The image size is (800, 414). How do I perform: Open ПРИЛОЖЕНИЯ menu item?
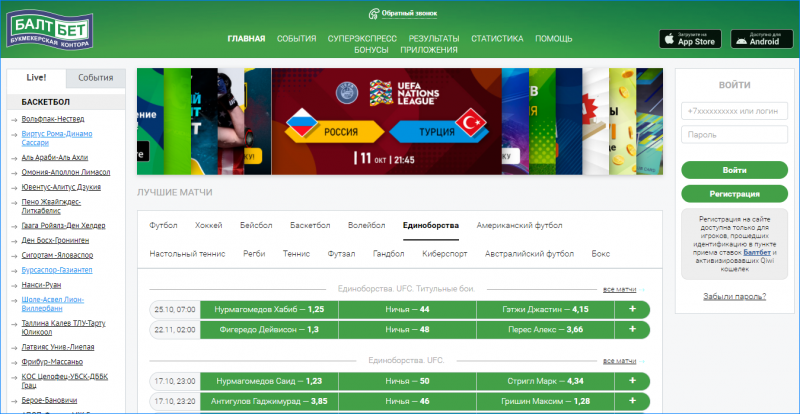(429, 50)
